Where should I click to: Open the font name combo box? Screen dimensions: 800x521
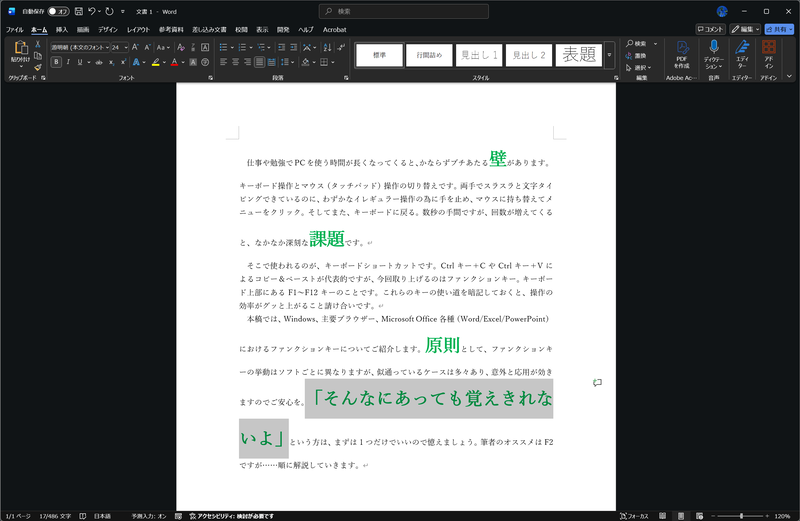[x=80, y=47]
